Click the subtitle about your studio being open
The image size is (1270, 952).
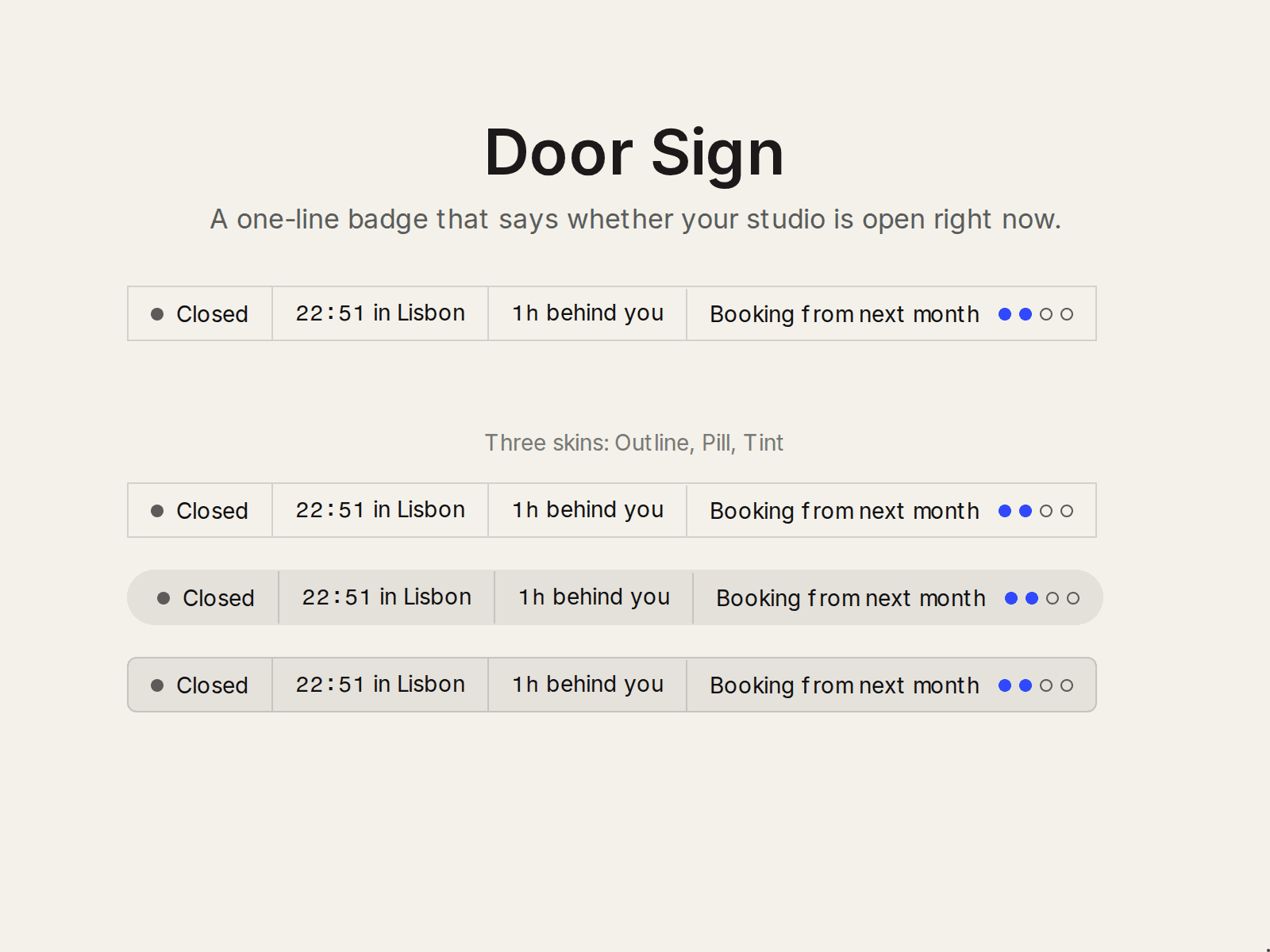tap(635, 219)
